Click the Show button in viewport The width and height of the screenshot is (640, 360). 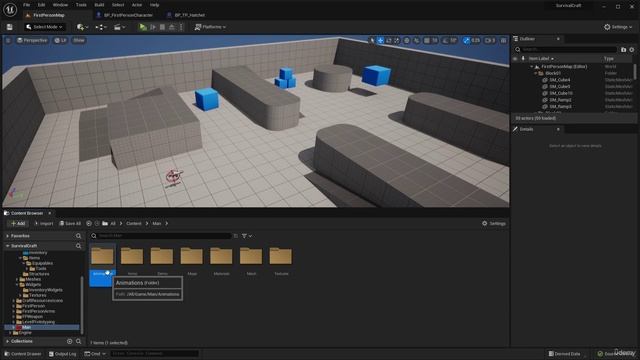click(79, 40)
